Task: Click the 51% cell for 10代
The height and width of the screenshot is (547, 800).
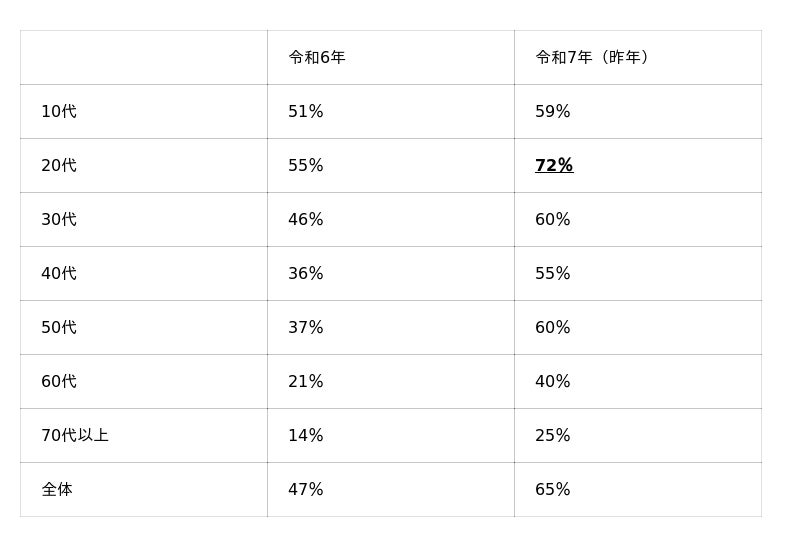Action: (x=306, y=112)
